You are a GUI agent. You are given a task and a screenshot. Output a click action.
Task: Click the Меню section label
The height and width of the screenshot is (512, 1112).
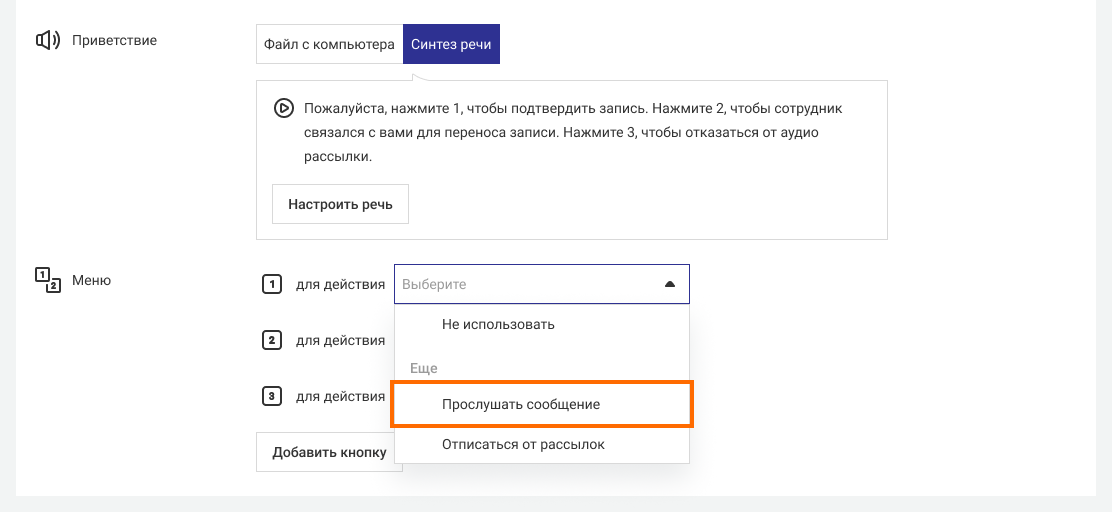[91, 280]
